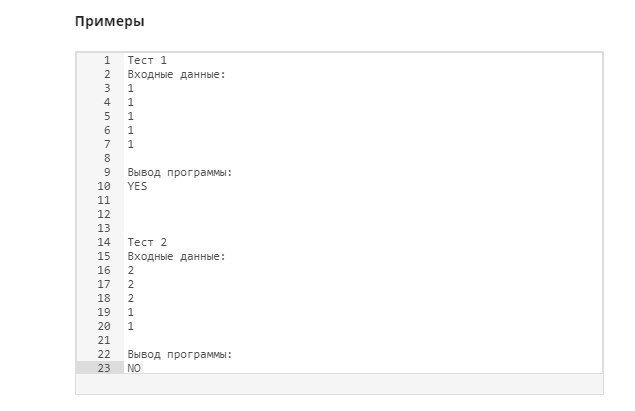Click first 'Вывод программы:' line
This screenshot has height=411, width=635.
(180, 172)
